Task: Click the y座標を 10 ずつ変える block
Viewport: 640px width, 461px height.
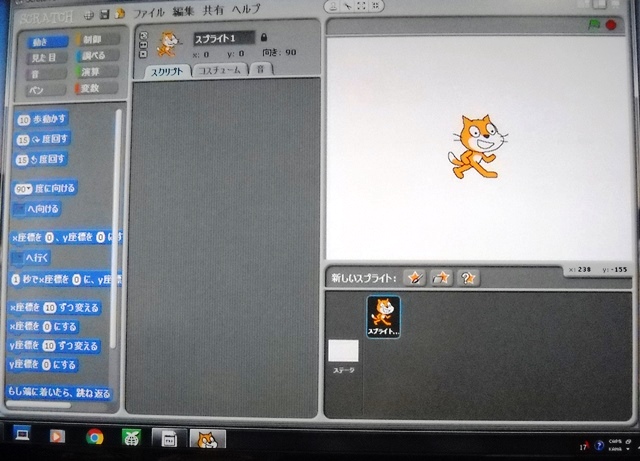Action: (x=54, y=346)
